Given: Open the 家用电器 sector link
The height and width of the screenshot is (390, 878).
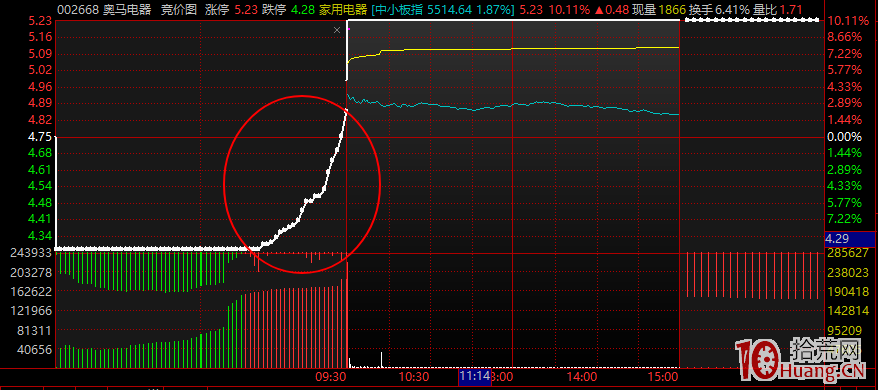Looking at the screenshot, I should [x=343, y=10].
